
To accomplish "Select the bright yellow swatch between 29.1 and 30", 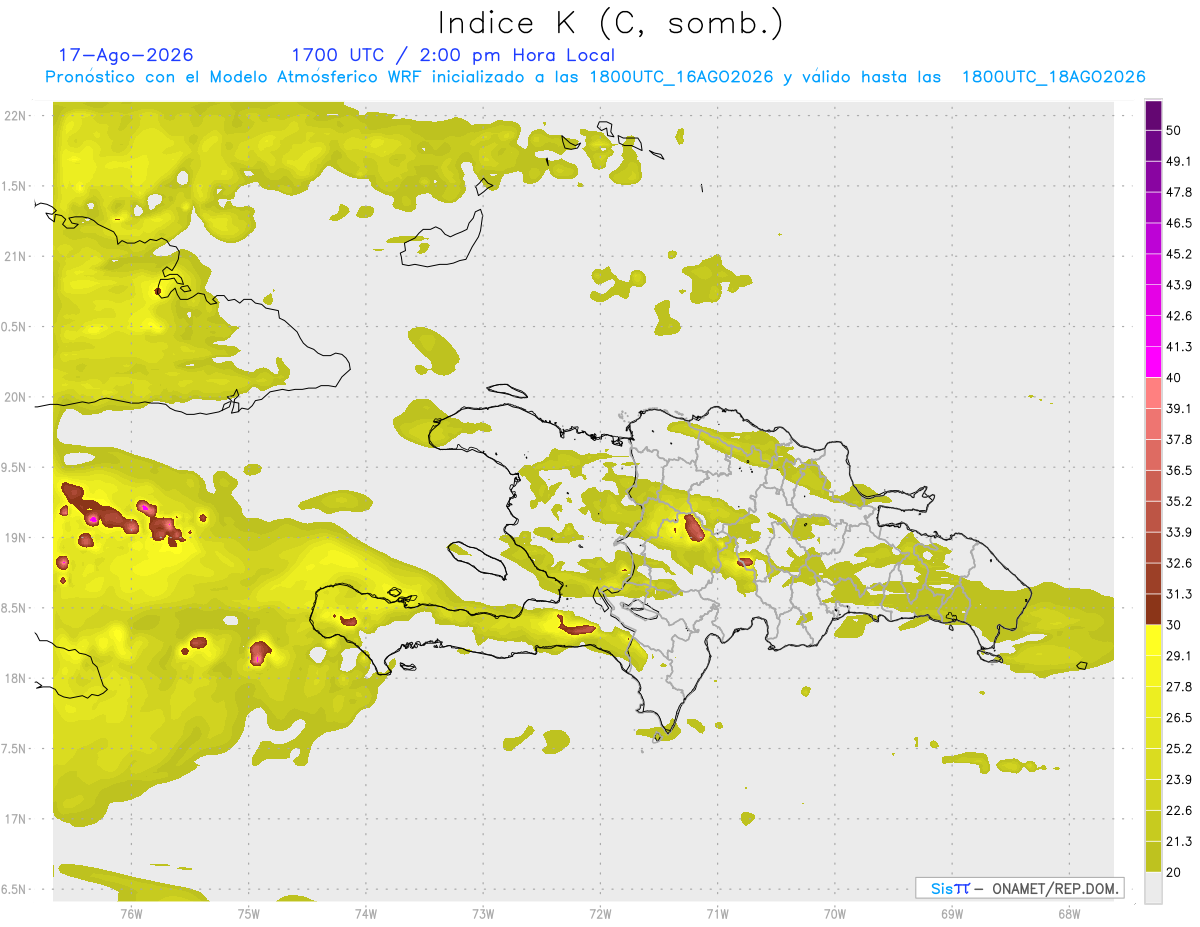I will click(x=1154, y=641).
